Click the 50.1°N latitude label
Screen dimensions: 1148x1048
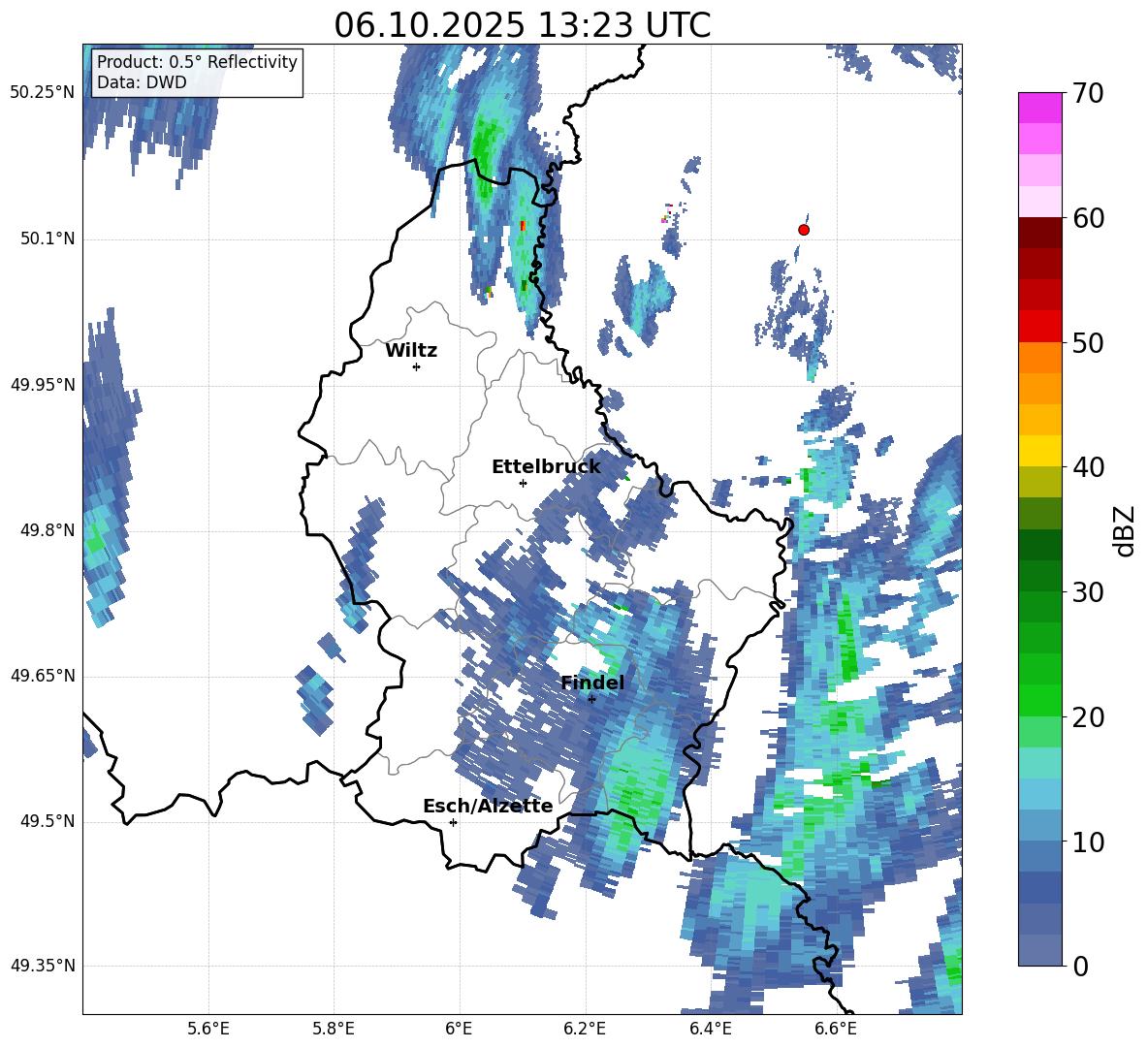(47, 238)
